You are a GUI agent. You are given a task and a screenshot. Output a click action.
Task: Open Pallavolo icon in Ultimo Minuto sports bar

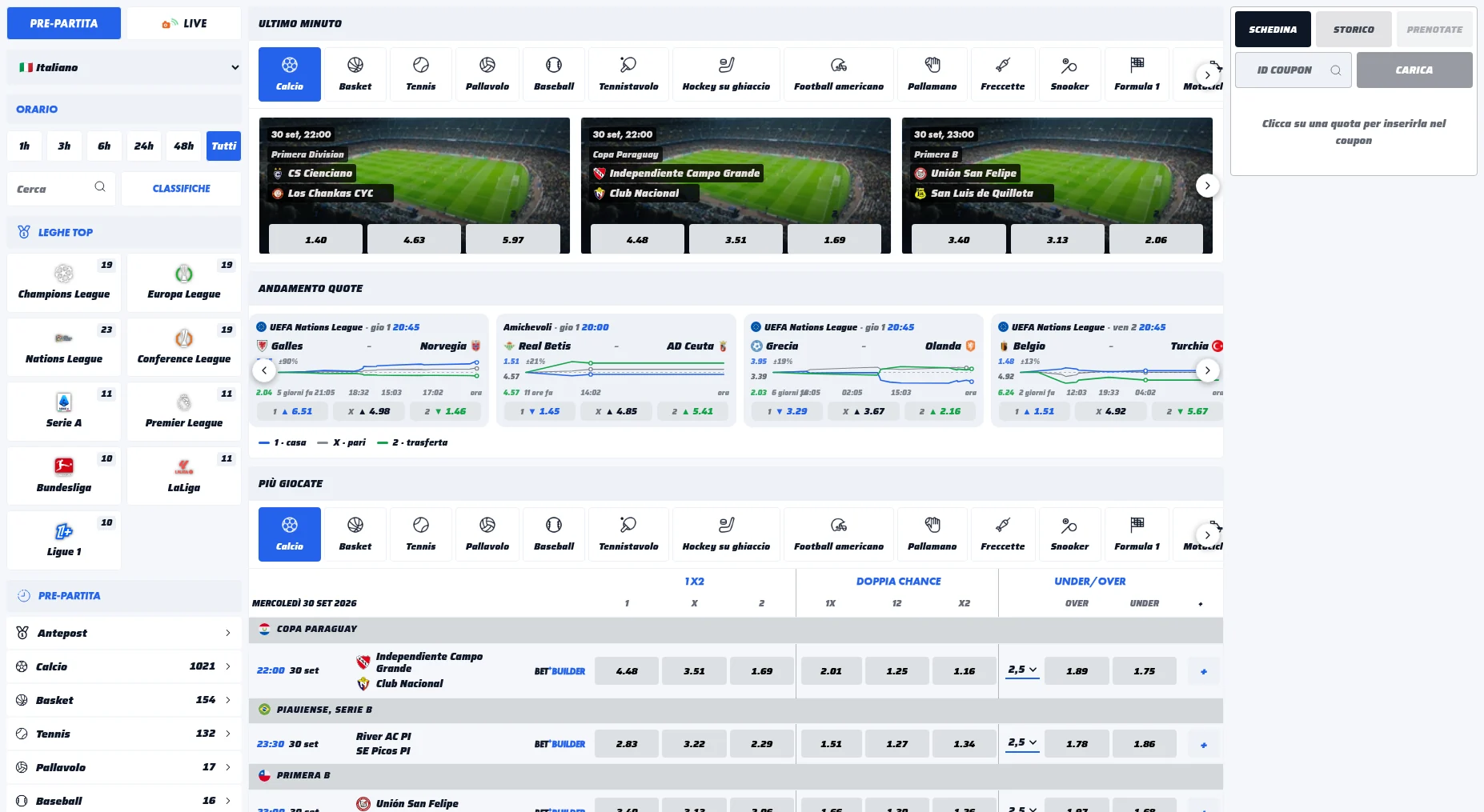pos(487,74)
